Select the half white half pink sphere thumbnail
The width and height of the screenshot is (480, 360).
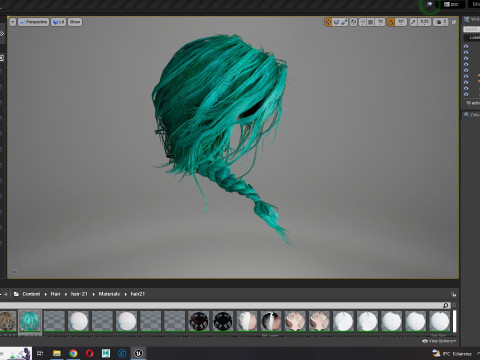coord(247,321)
